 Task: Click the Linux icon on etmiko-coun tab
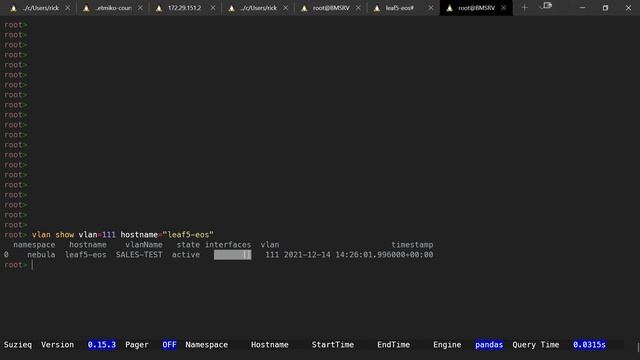pyautogui.click(x=86, y=8)
